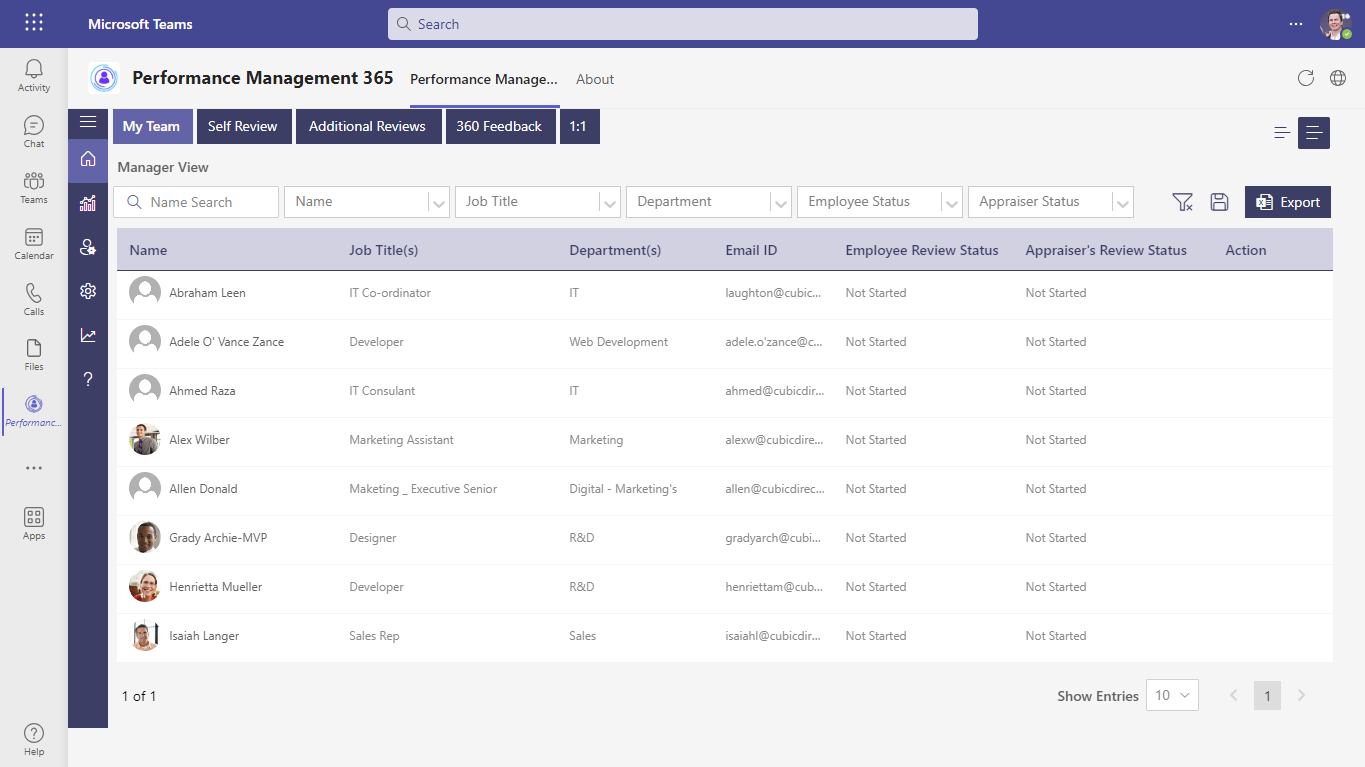Go to page 1 in pagination
This screenshot has width=1365, height=767.
click(1267, 695)
